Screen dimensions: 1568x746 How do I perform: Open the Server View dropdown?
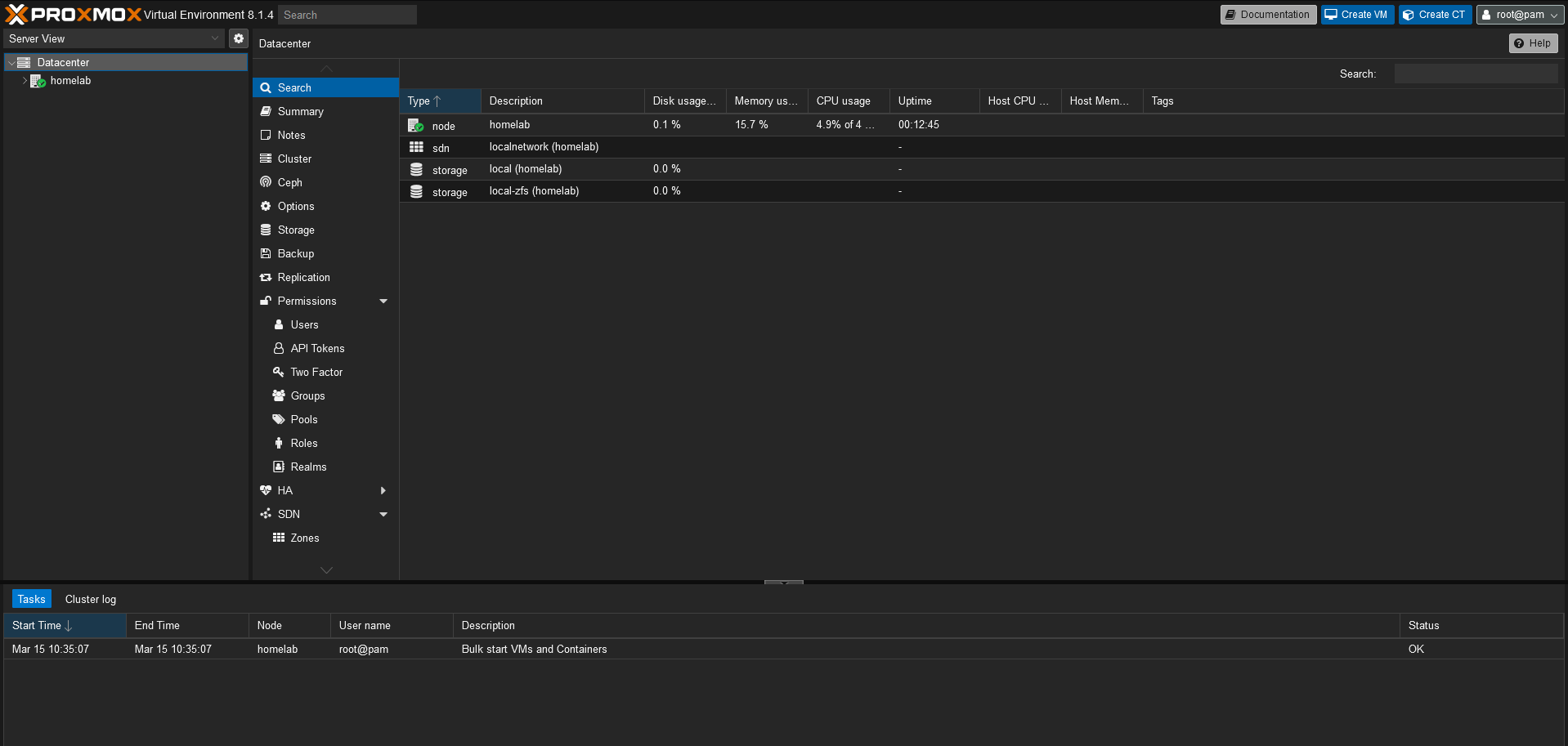[x=214, y=38]
